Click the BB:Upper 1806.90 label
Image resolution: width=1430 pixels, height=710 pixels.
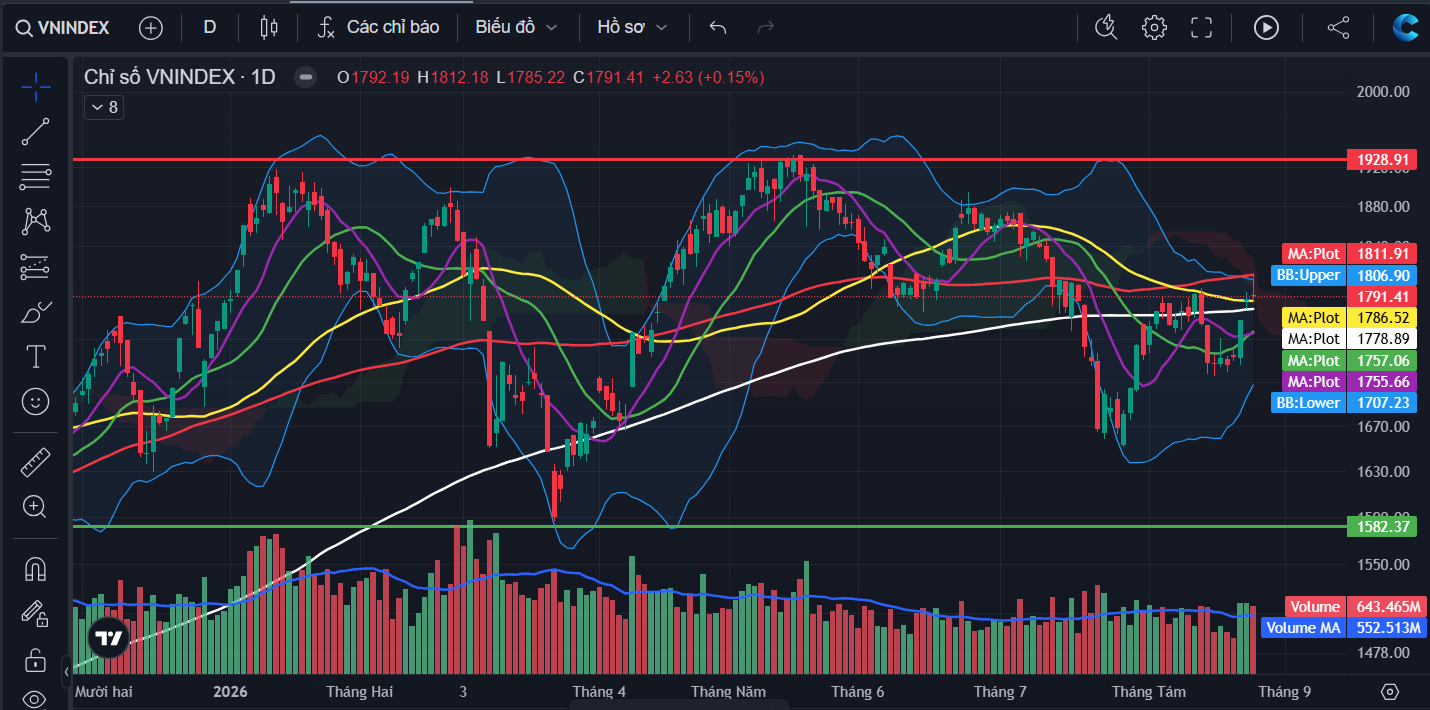1345,274
